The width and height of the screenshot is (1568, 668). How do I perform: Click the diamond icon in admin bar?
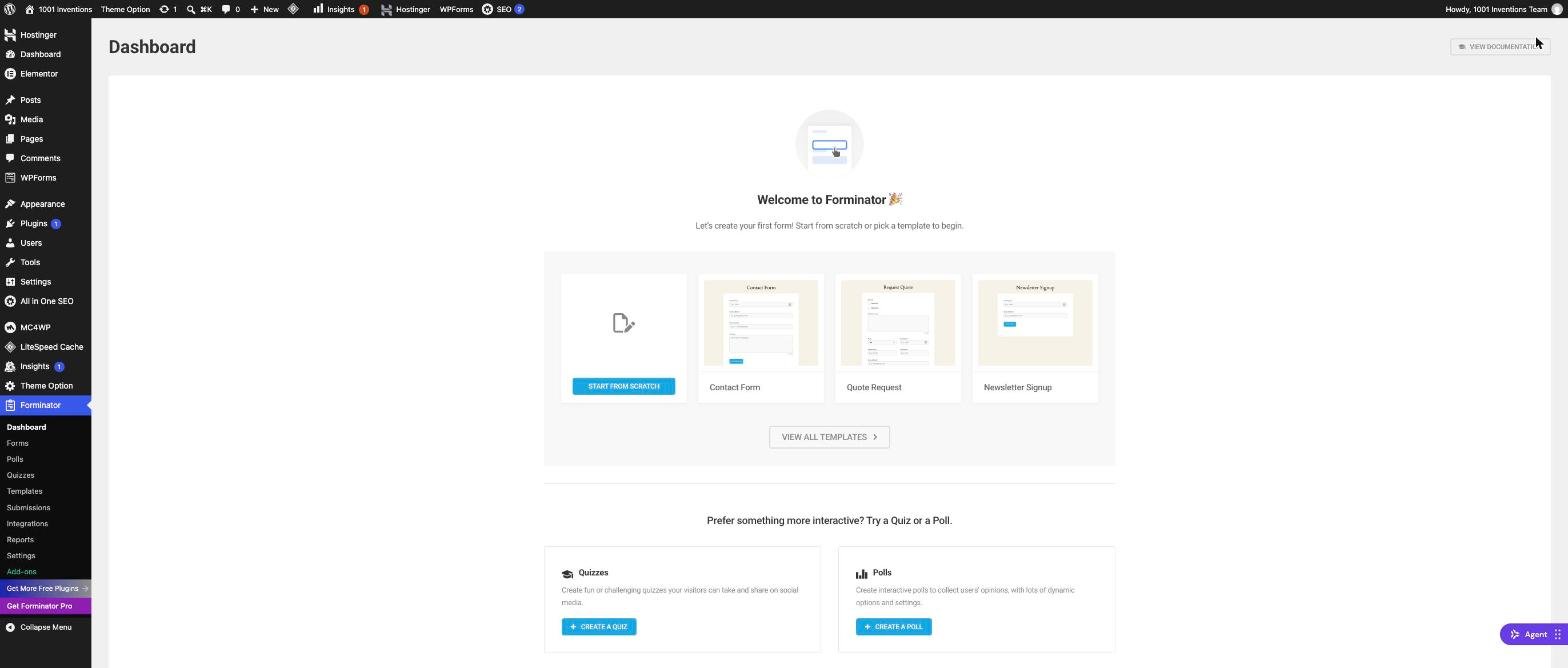click(x=293, y=9)
